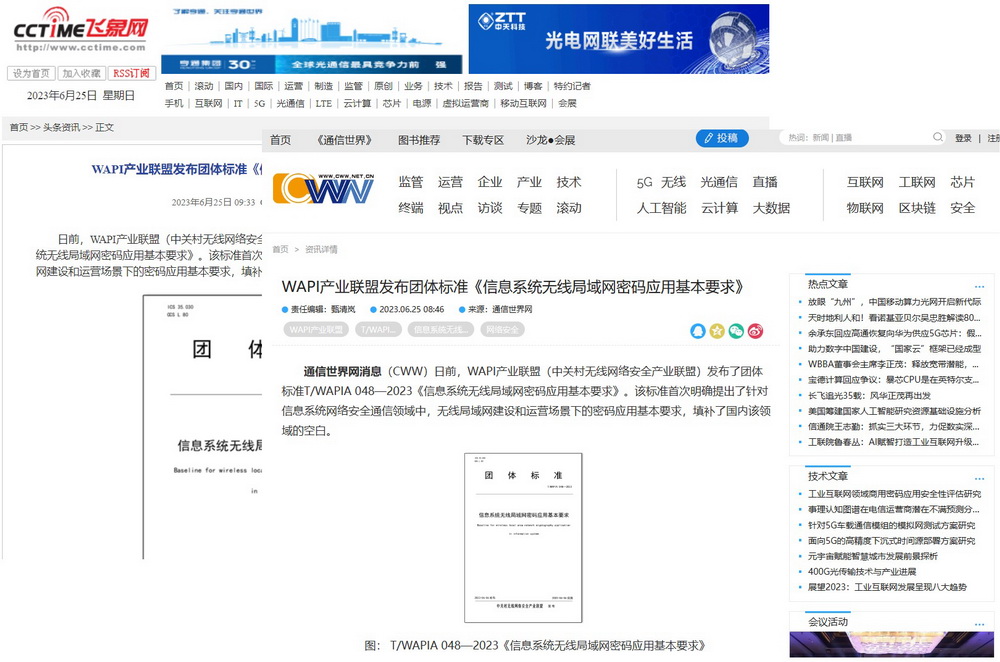Click the CCTIME article title WAPI产业联盟发布团体标准
This screenshot has height=662, width=1000.
coord(177,170)
